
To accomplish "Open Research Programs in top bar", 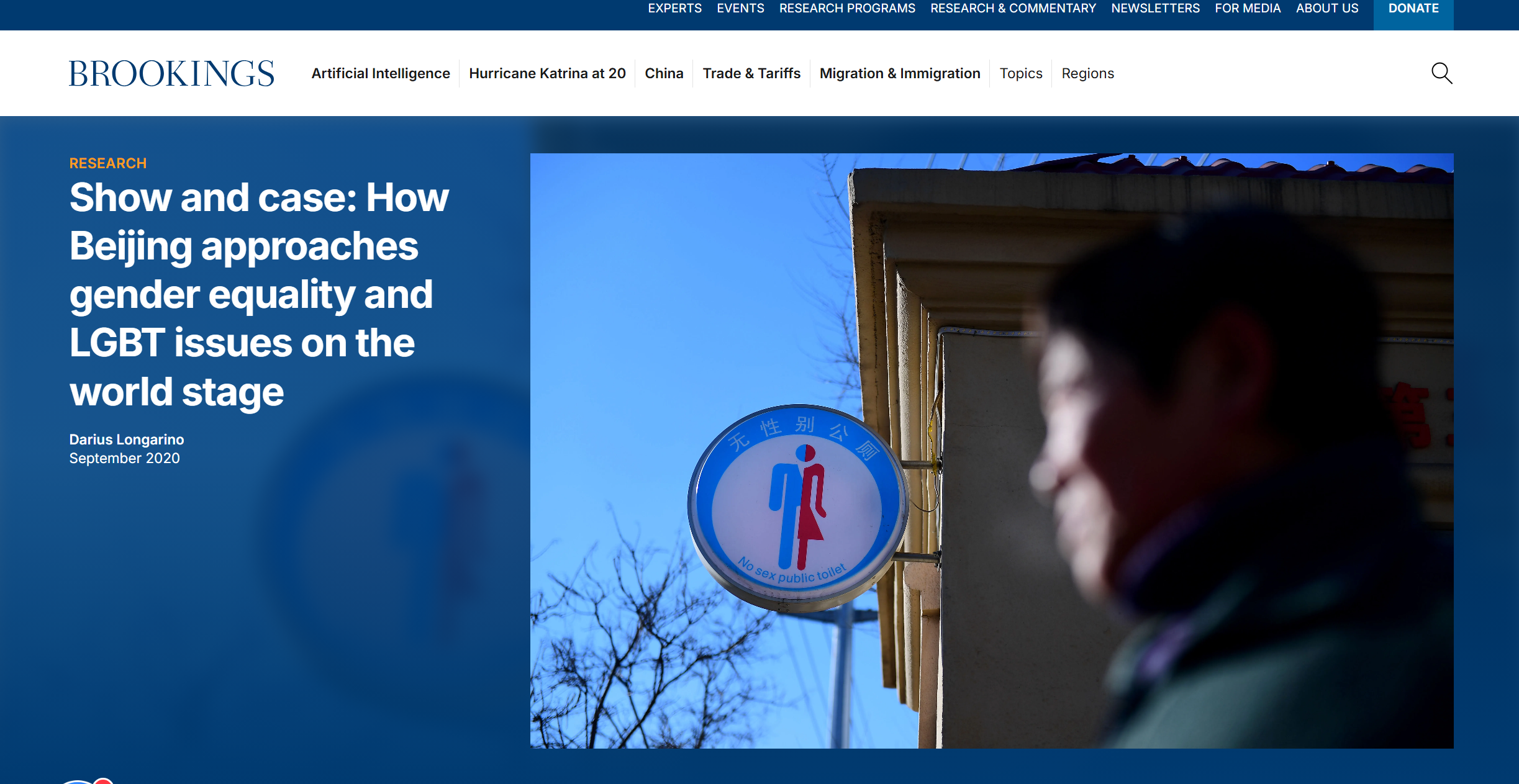I will [x=847, y=9].
